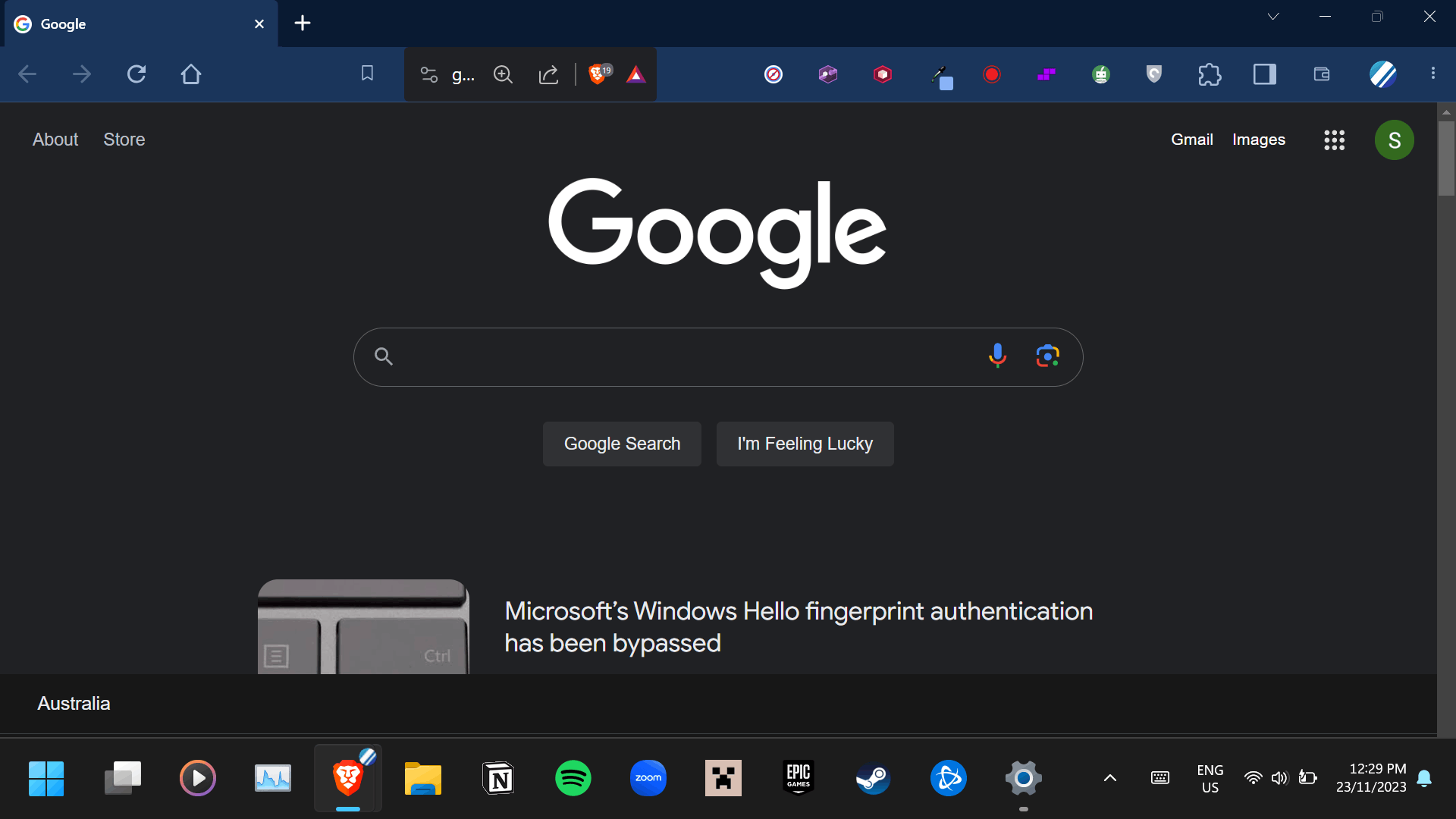
Task: Toggle the browser sidebar panel
Action: 1265,74
